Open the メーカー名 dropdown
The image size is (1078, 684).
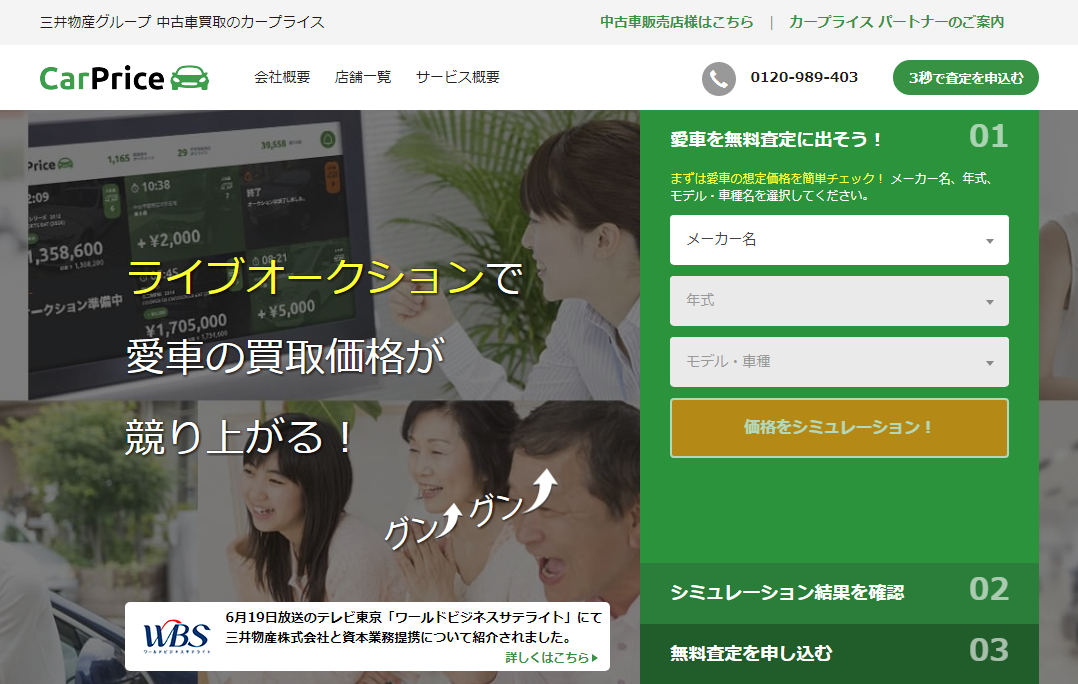838,240
